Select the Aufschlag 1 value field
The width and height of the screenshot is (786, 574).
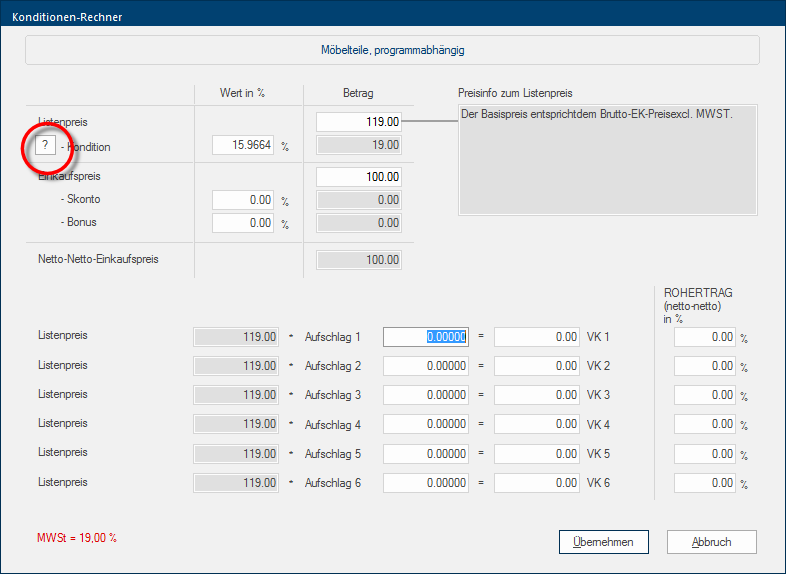427,337
